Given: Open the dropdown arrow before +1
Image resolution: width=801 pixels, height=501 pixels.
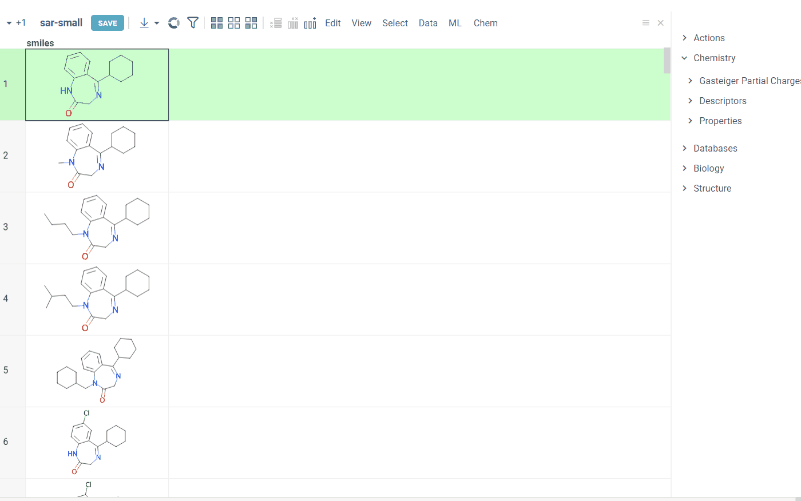Looking at the screenshot, I should click(9, 23).
